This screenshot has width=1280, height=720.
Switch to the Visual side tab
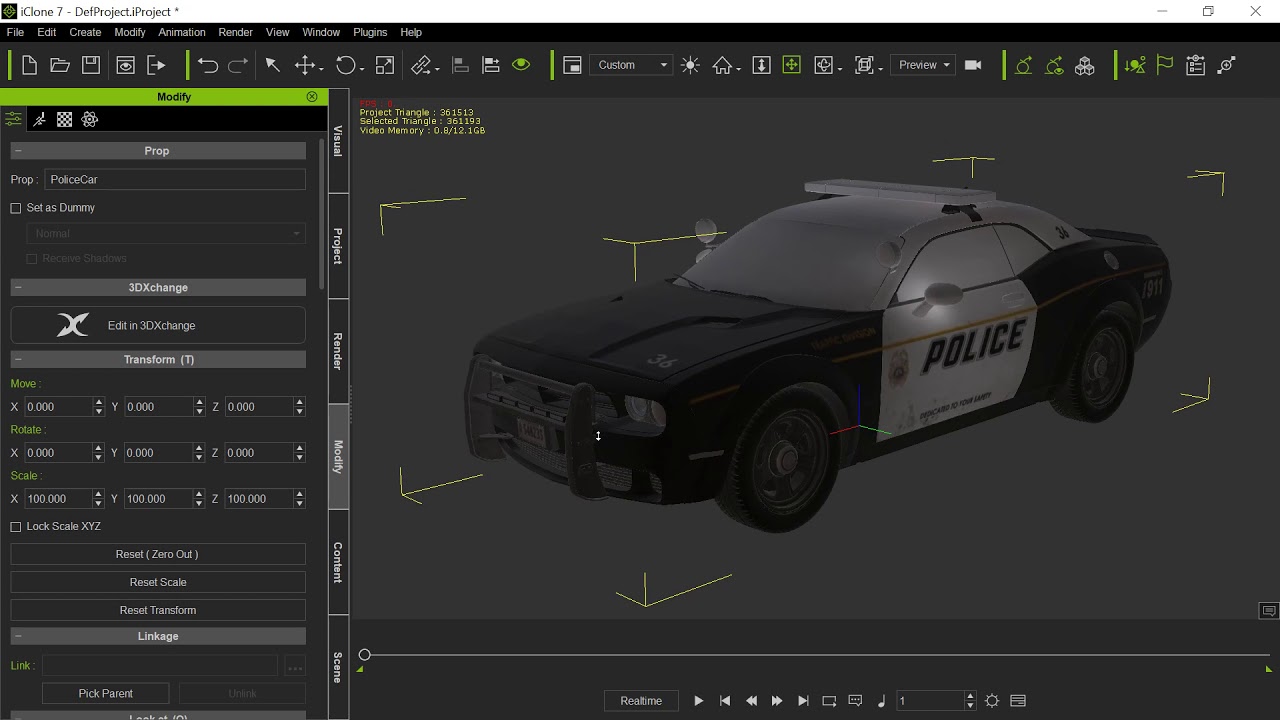pyautogui.click(x=338, y=141)
